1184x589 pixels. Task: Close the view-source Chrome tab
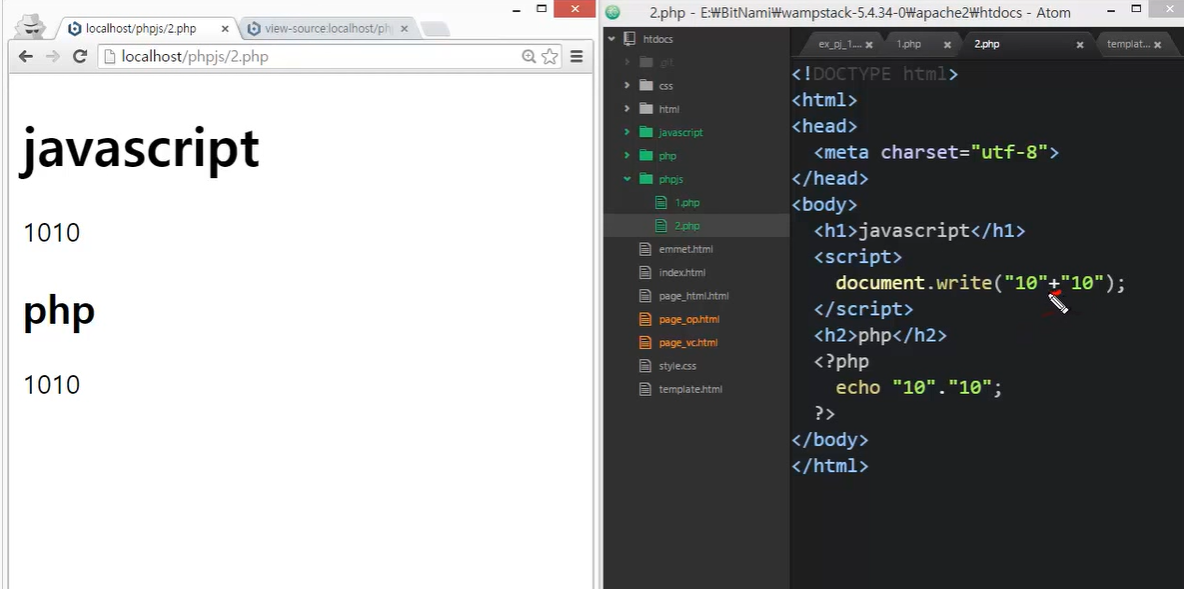click(404, 29)
